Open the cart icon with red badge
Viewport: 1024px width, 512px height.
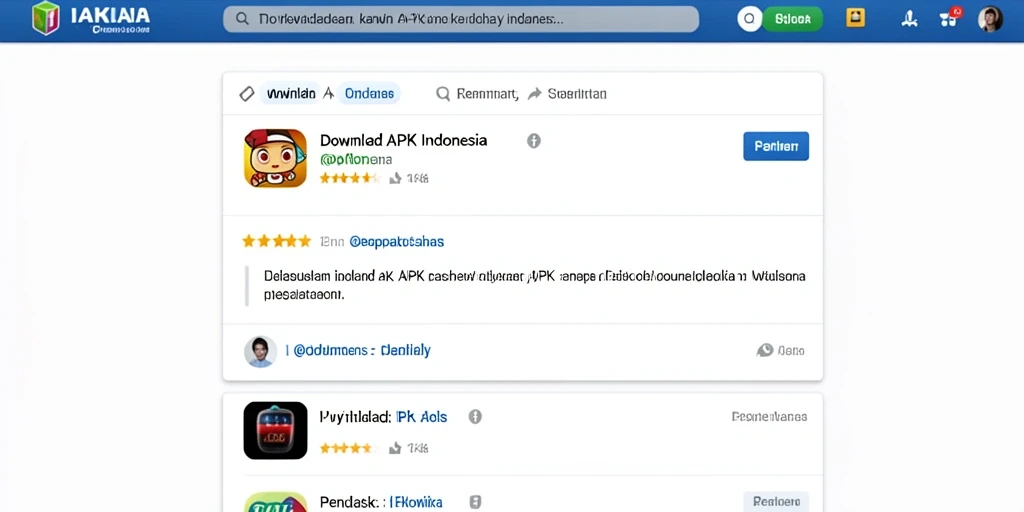click(950, 18)
